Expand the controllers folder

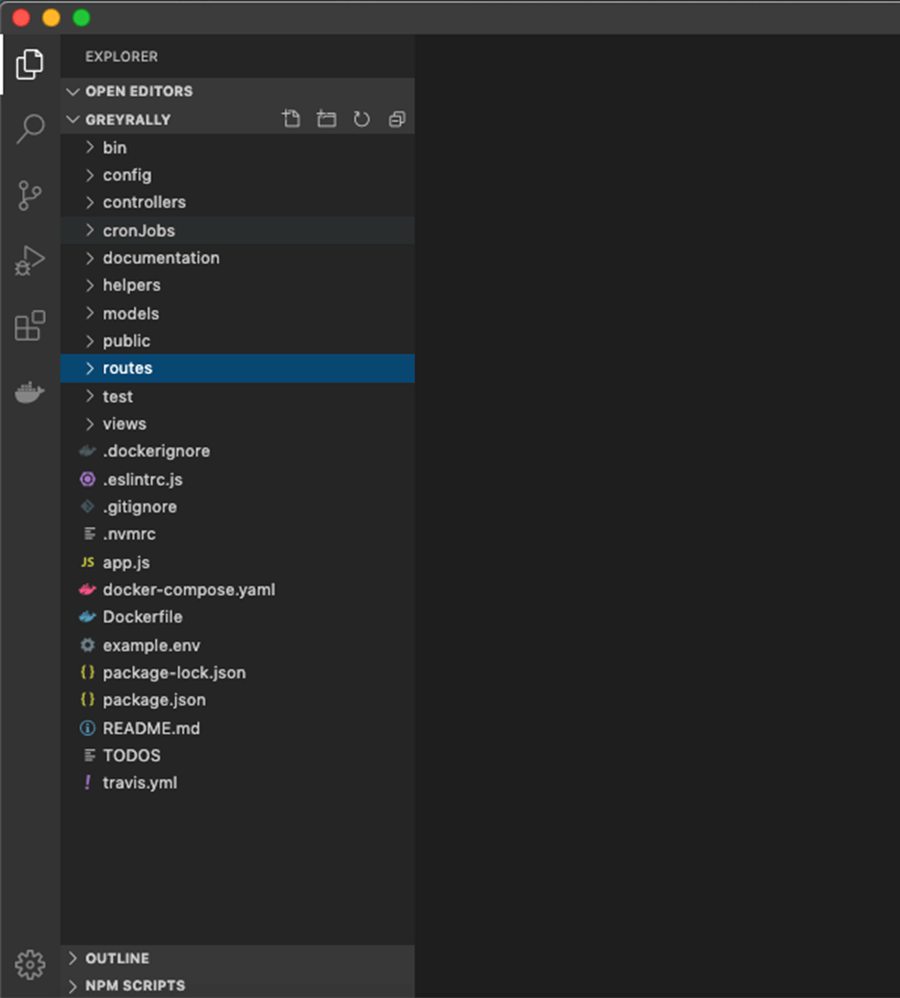tap(144, 202)
